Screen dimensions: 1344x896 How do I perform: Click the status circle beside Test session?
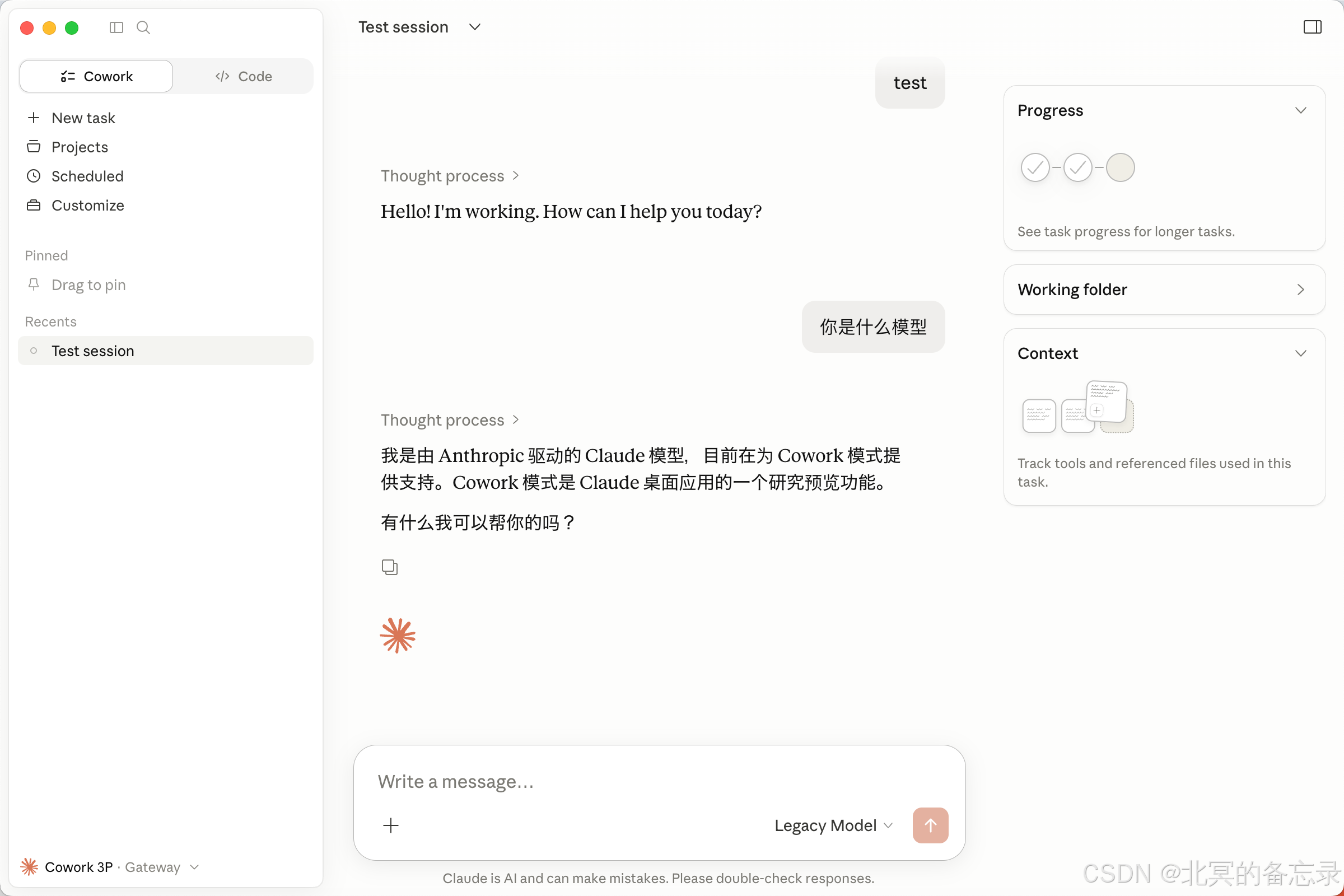pyautogui.click(x=34, y=351)
